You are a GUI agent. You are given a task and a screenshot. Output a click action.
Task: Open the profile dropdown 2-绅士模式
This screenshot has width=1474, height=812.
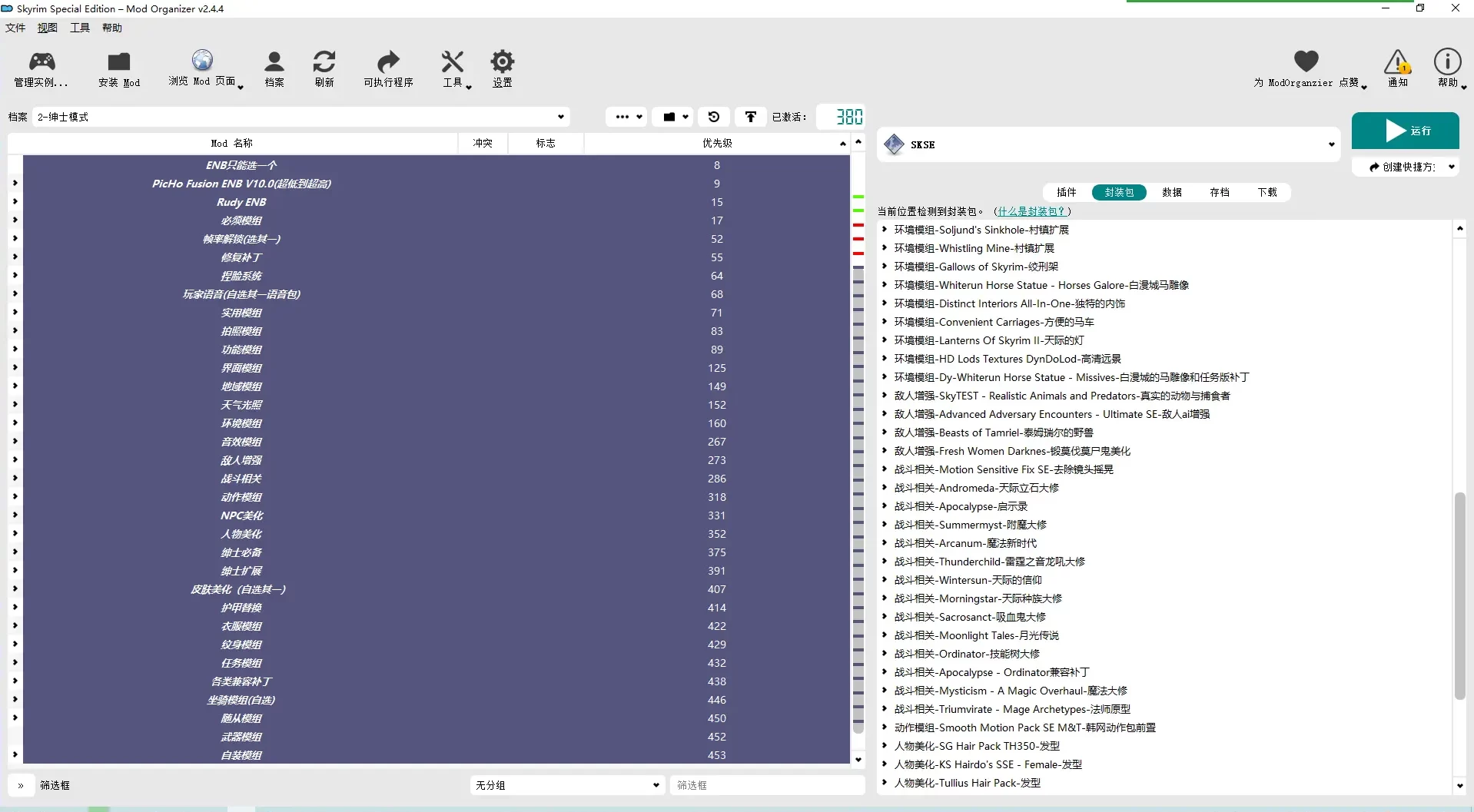coord(301,117)
